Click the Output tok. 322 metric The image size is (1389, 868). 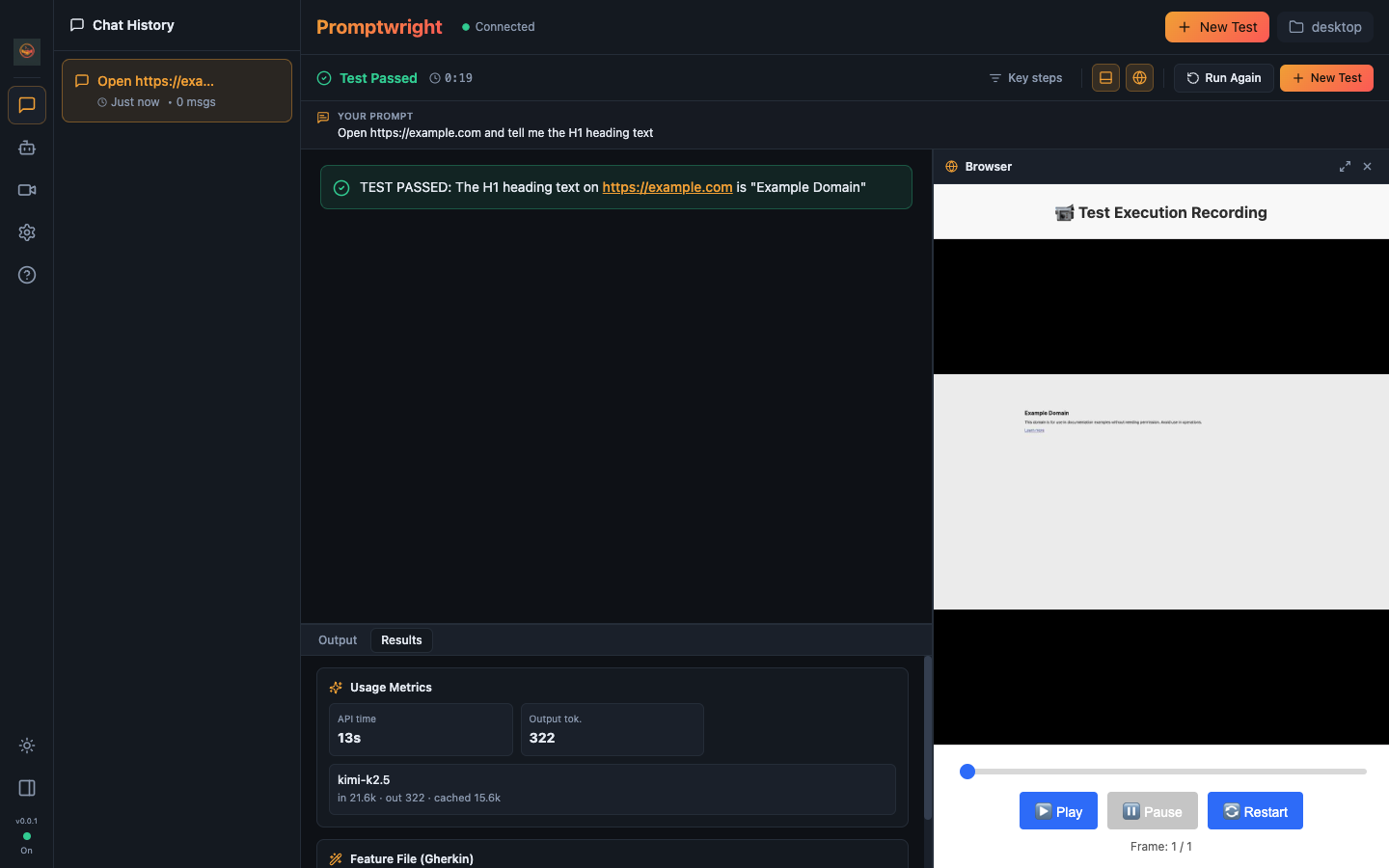point(612,729)
